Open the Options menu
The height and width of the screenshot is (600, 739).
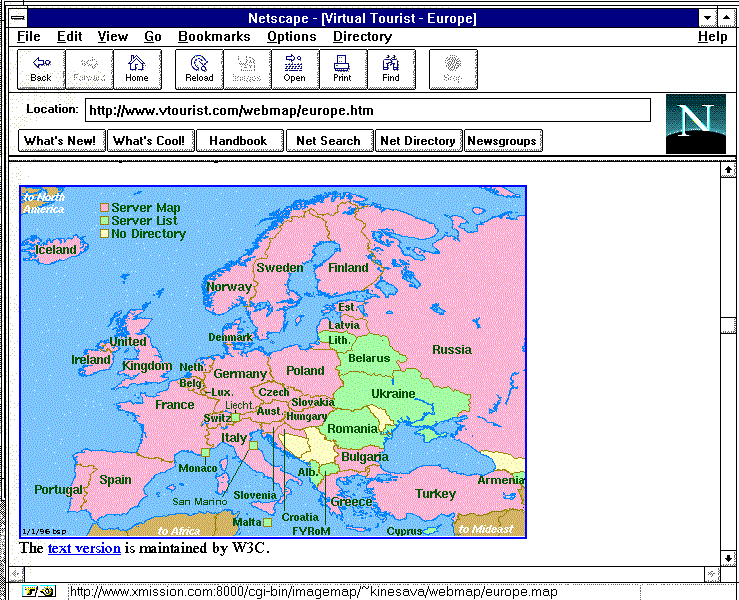click(x=291, y=36)
